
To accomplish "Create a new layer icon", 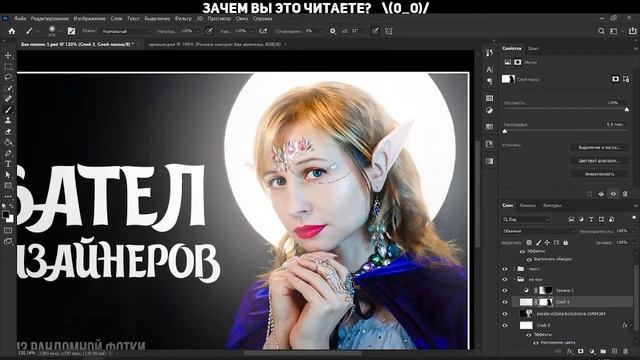I will coord(614,351).
